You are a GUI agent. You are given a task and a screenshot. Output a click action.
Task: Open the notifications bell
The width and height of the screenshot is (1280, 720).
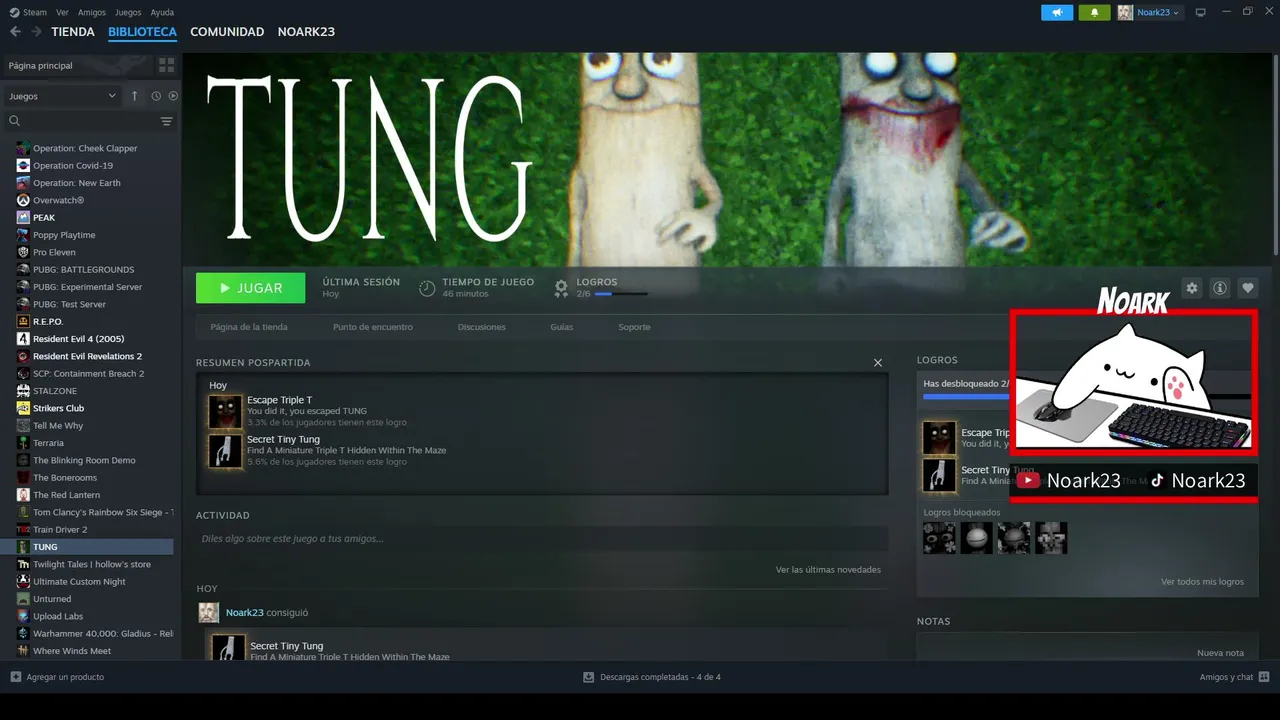[1095, 12]
